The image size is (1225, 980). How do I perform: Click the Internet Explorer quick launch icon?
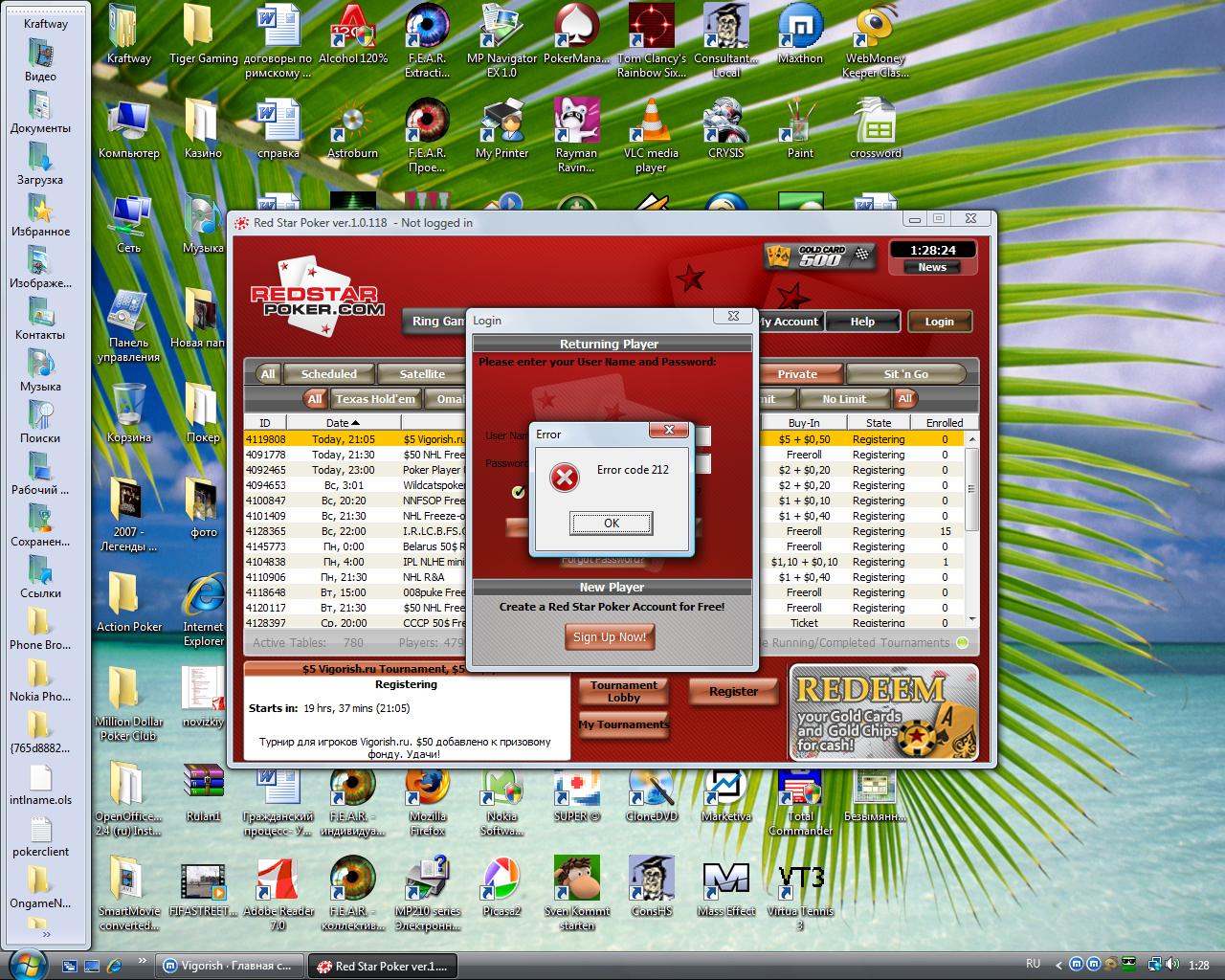[x=114, y=966]
